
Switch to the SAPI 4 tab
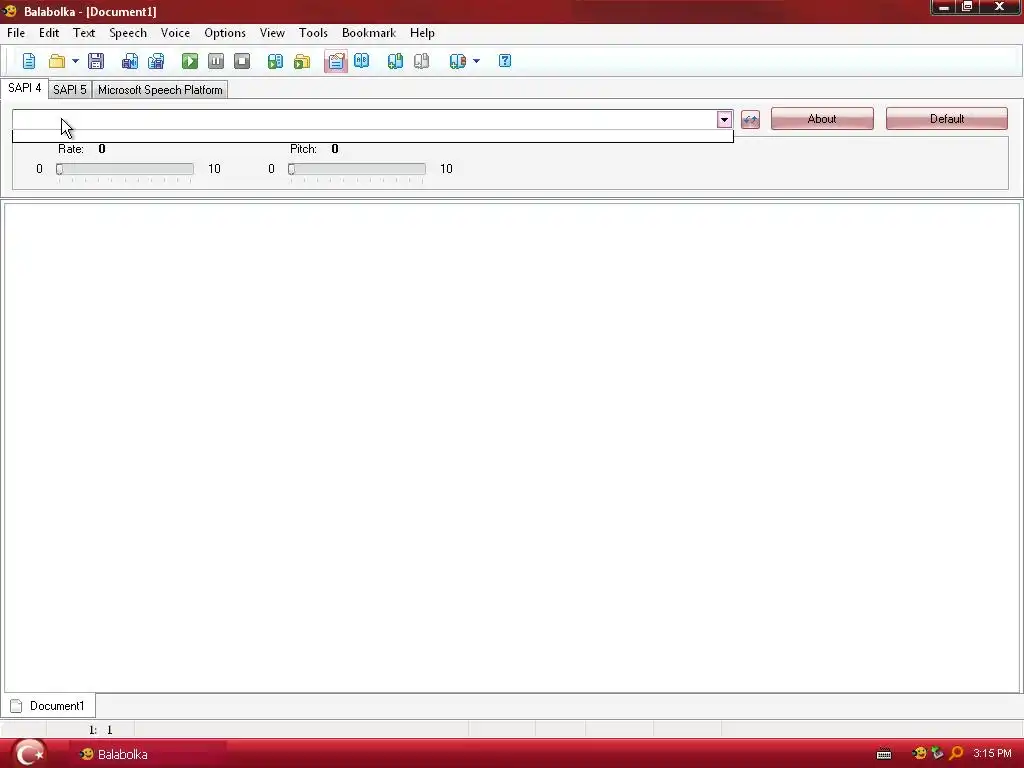(25, 88)
